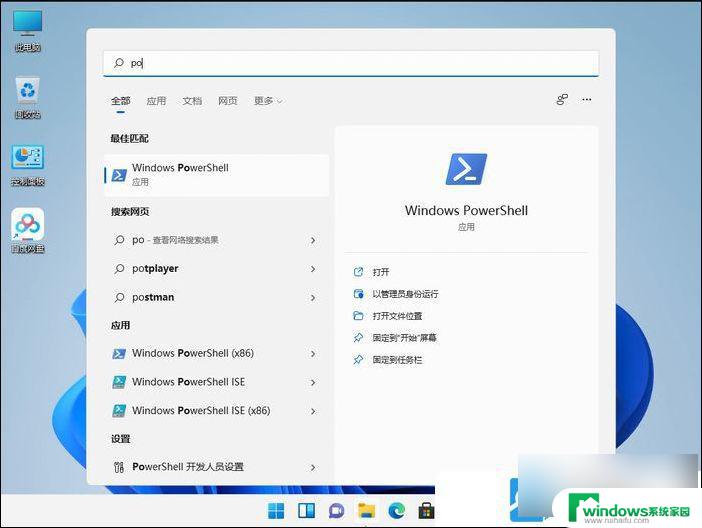
Task: Click icon of PowerShell ISE (x86)
Action: point(119,411)
